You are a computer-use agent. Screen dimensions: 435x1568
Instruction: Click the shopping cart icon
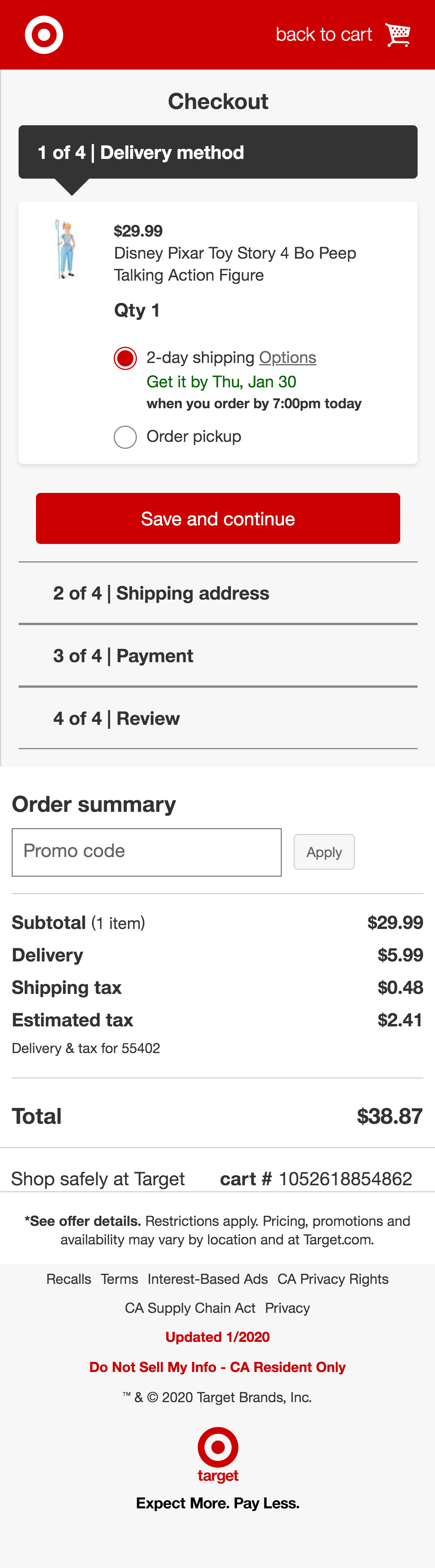[398, 35]
